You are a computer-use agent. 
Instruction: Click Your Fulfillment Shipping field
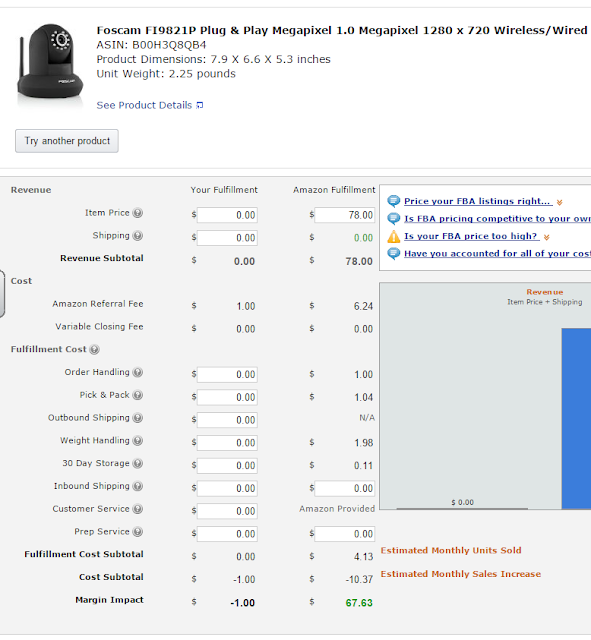(227, 238)
